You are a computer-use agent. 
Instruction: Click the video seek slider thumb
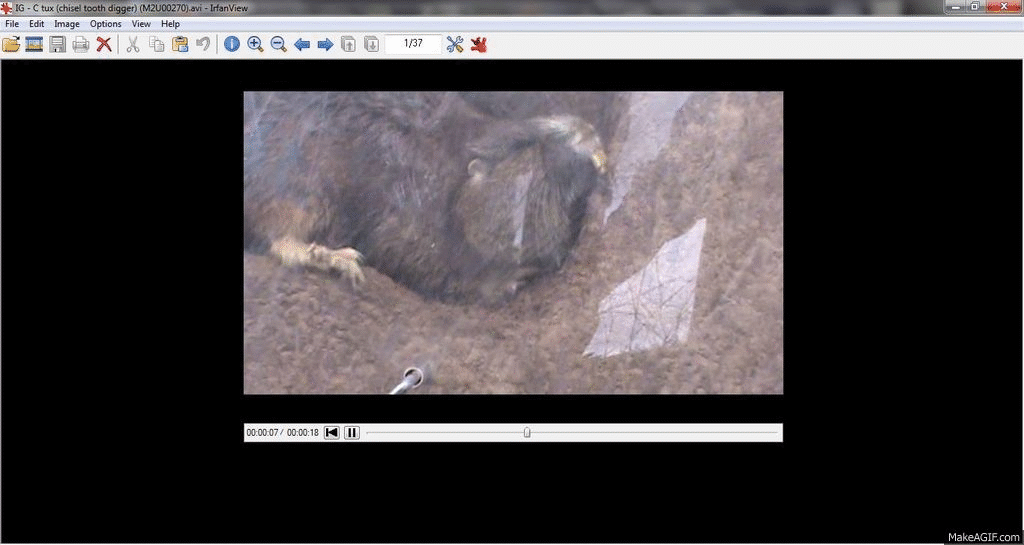pyautogui.click(x=527, y=432)
